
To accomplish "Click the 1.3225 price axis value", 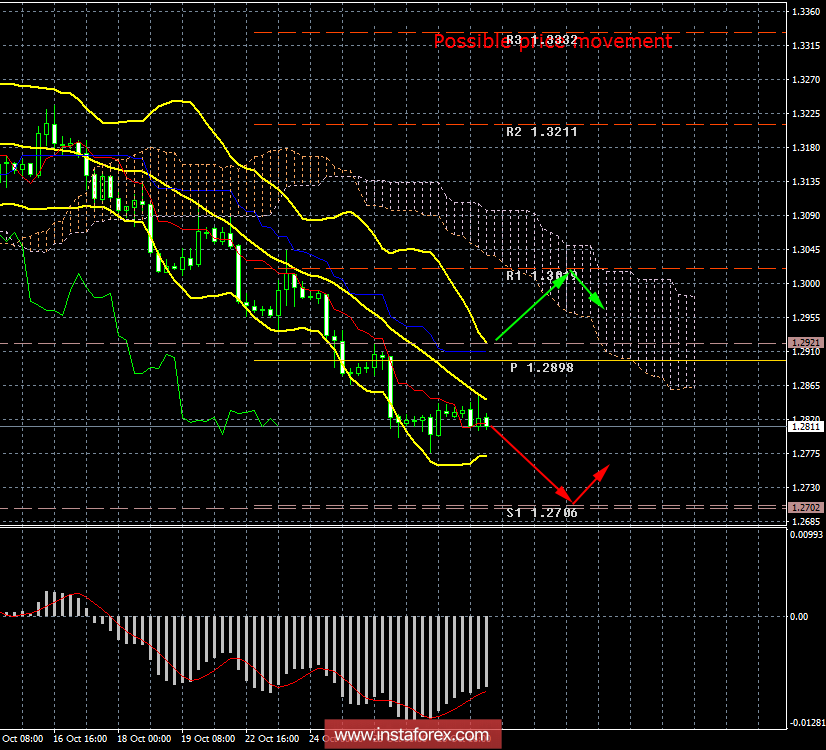I will pyautogui.click(x=806, y=114).
